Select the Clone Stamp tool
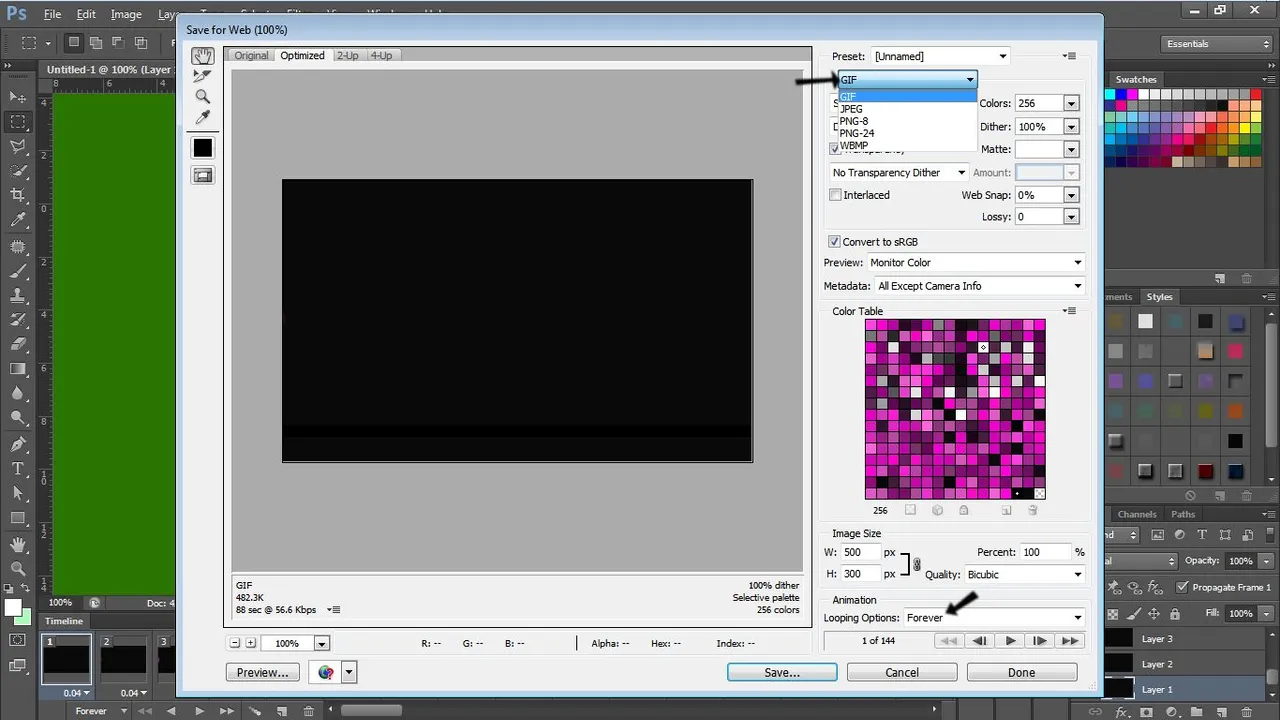 tap(18, 296)
